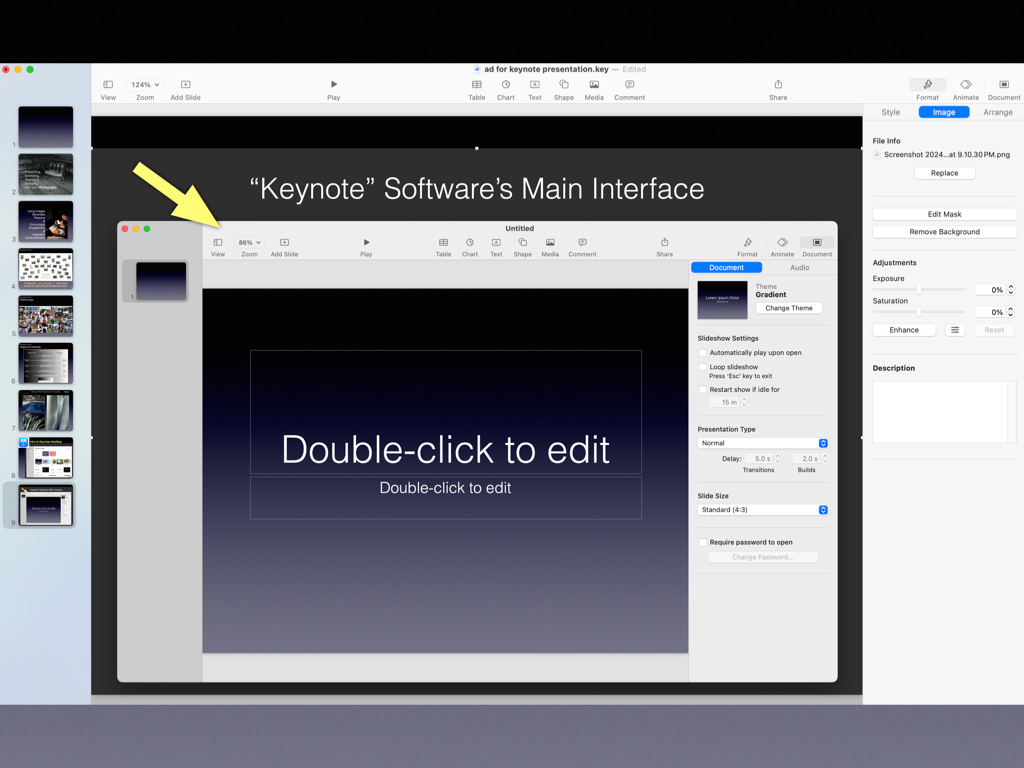Viewport: 1024px width, 768px height.
Task: Click the screenshot file name under File Info
Action: pyautogui.click(x=946, y=155)
